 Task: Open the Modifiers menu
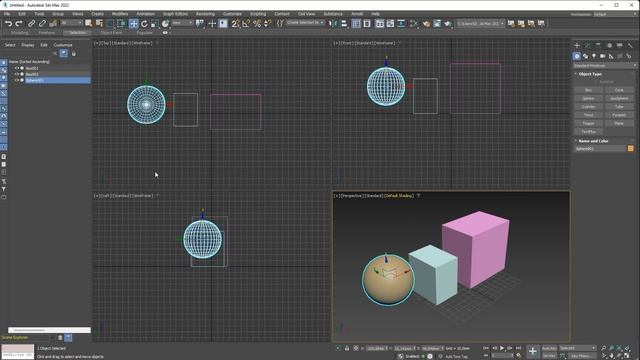click(120, 14)
